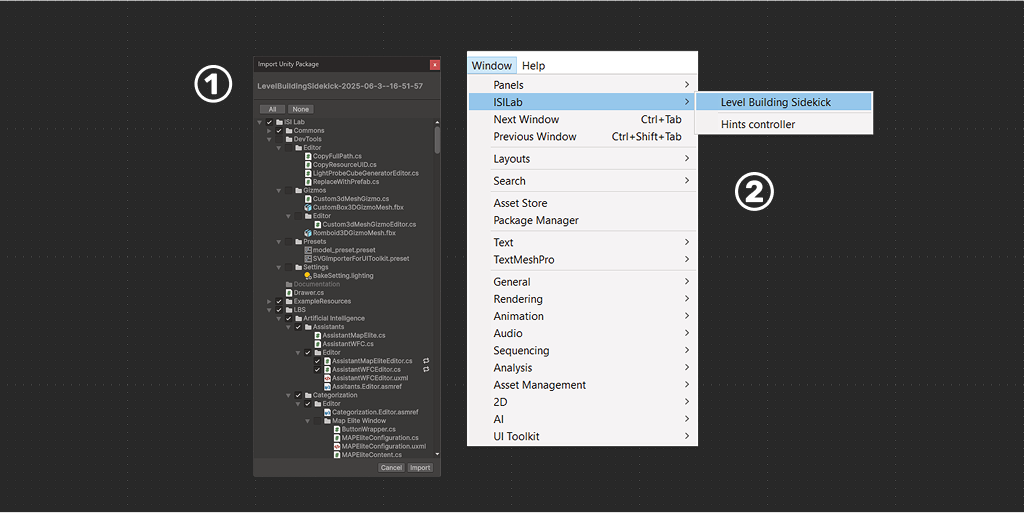Select the CustomBox3DGizmoMesh.fbx model icon
Screen dimensions: 1024x513
(308, 207)
